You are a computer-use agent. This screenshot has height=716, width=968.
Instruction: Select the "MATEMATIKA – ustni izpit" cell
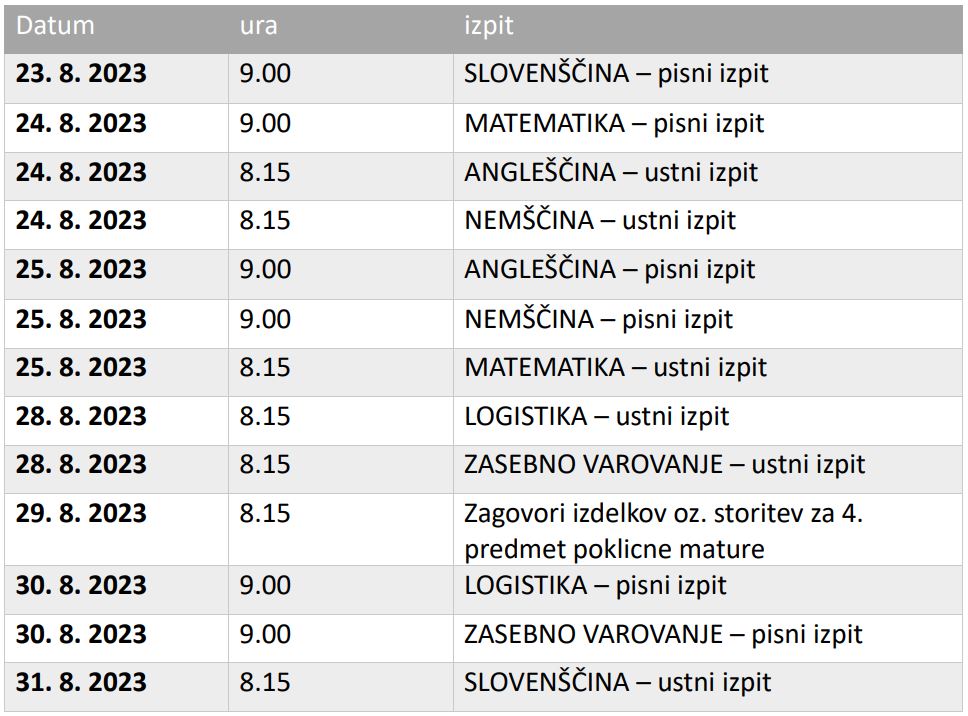(x=615, y=367)
